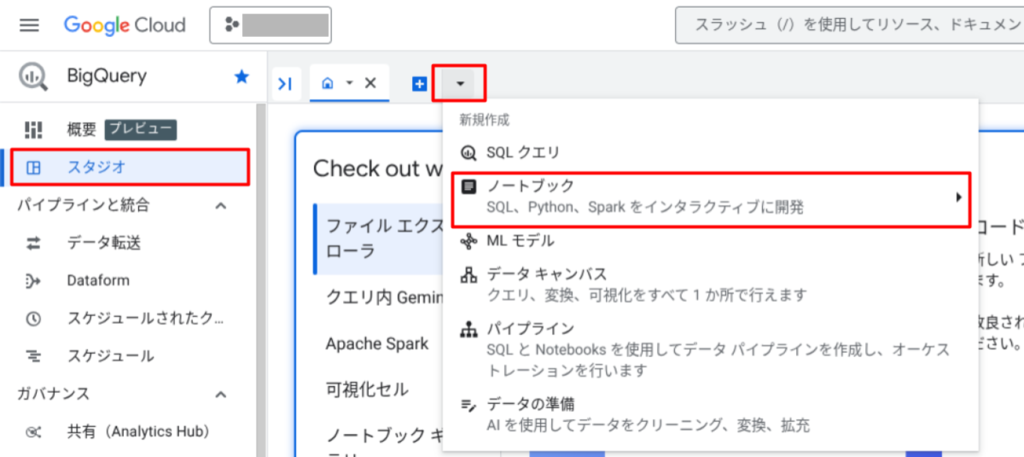The width and height of the screenshot is (1024, 457).
Task: Select Apache Spark list item
Action: tap(377, 343)
